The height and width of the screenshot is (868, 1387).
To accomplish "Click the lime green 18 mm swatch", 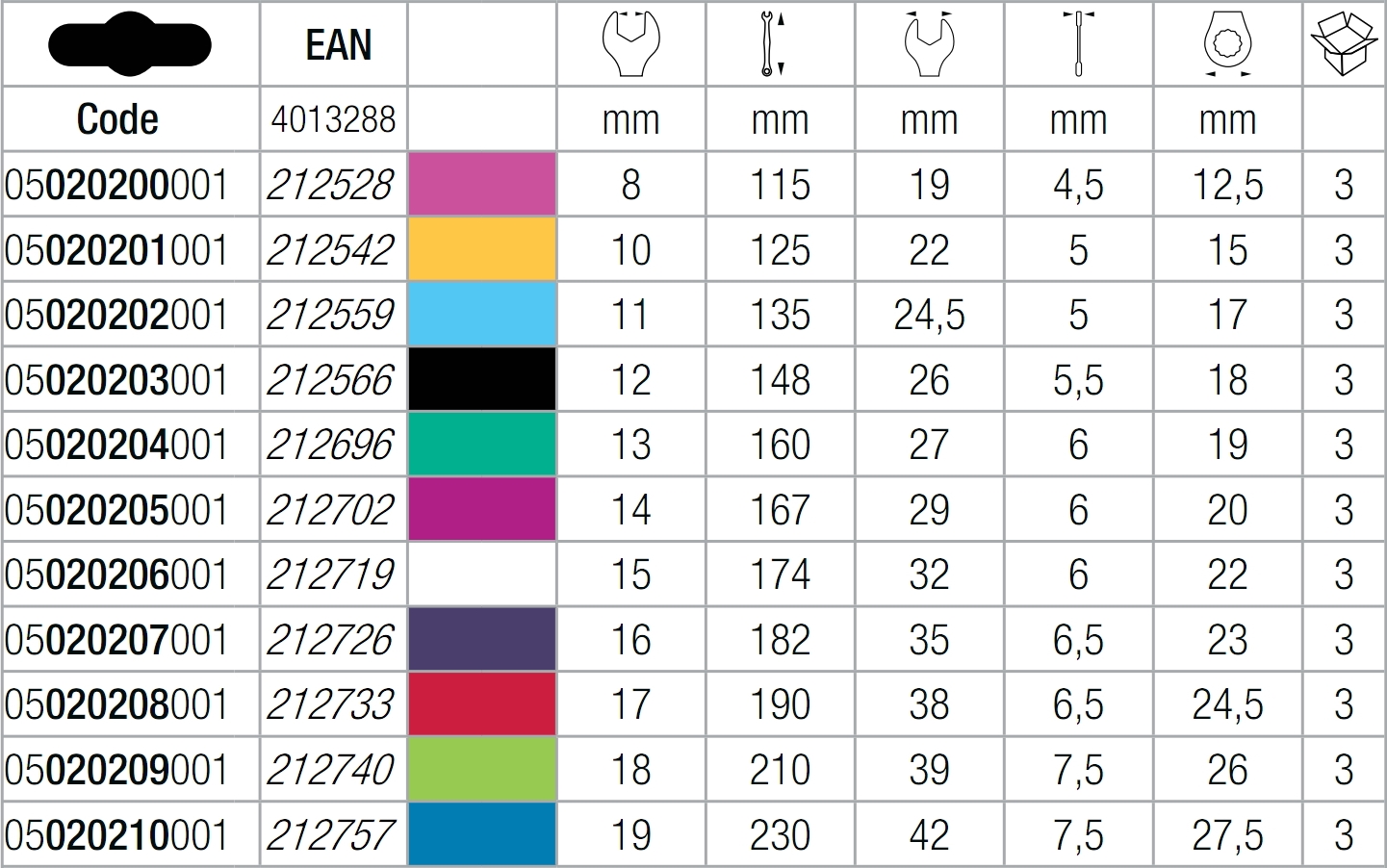I will (x=482, y=769).
